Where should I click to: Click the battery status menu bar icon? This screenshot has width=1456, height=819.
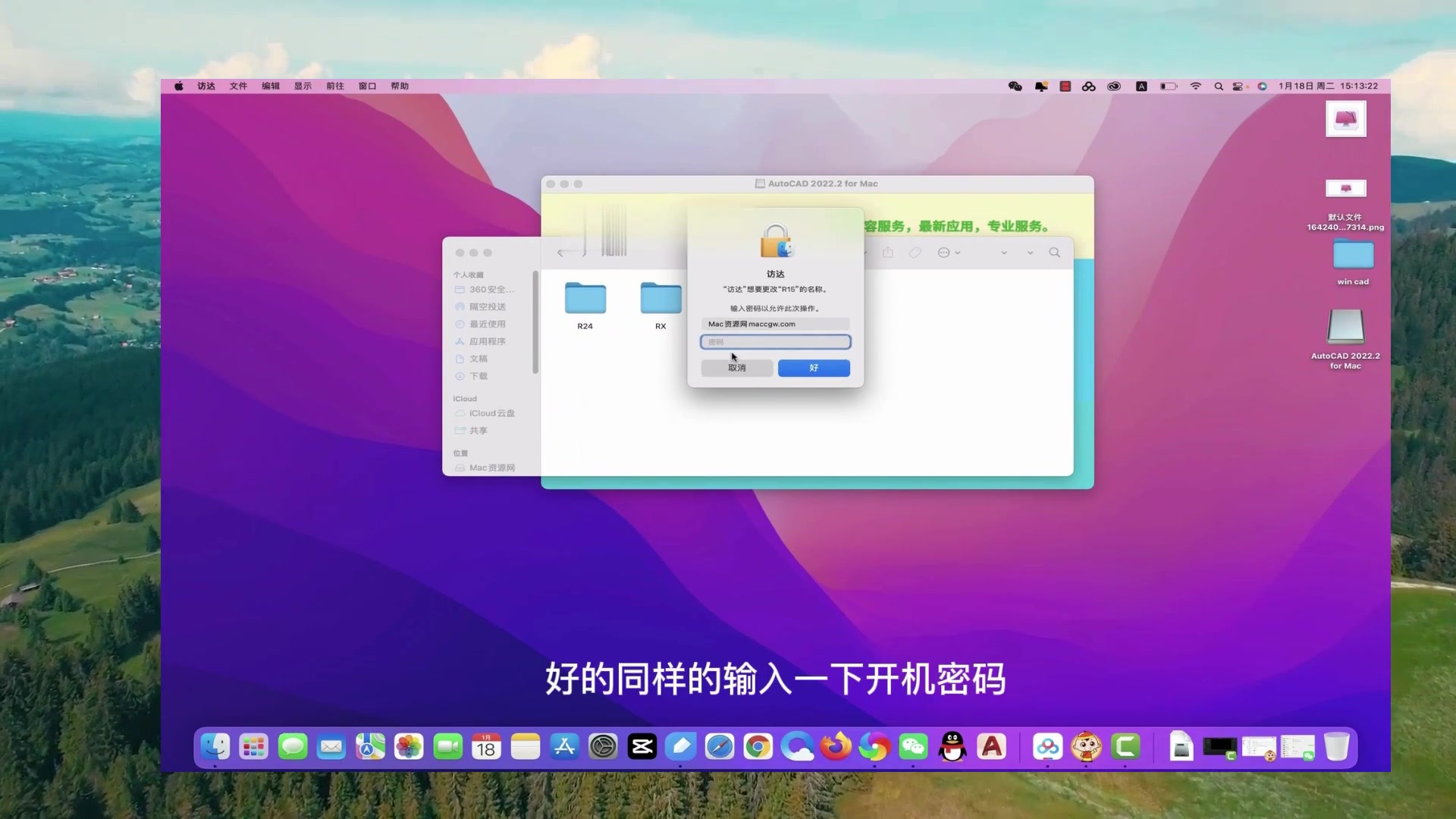tap(1169, 86)
